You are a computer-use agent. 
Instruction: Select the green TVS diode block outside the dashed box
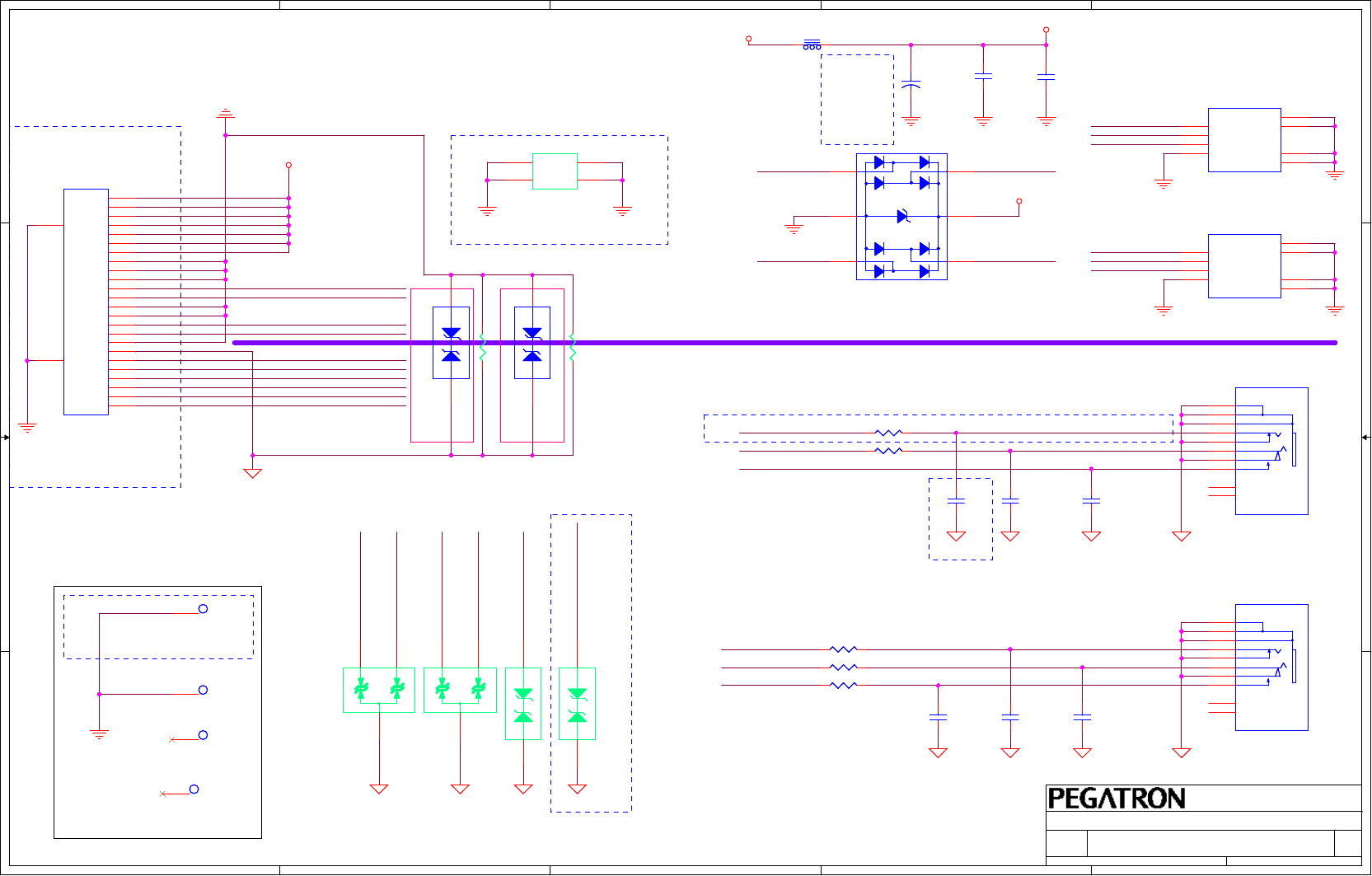[523, 704]
